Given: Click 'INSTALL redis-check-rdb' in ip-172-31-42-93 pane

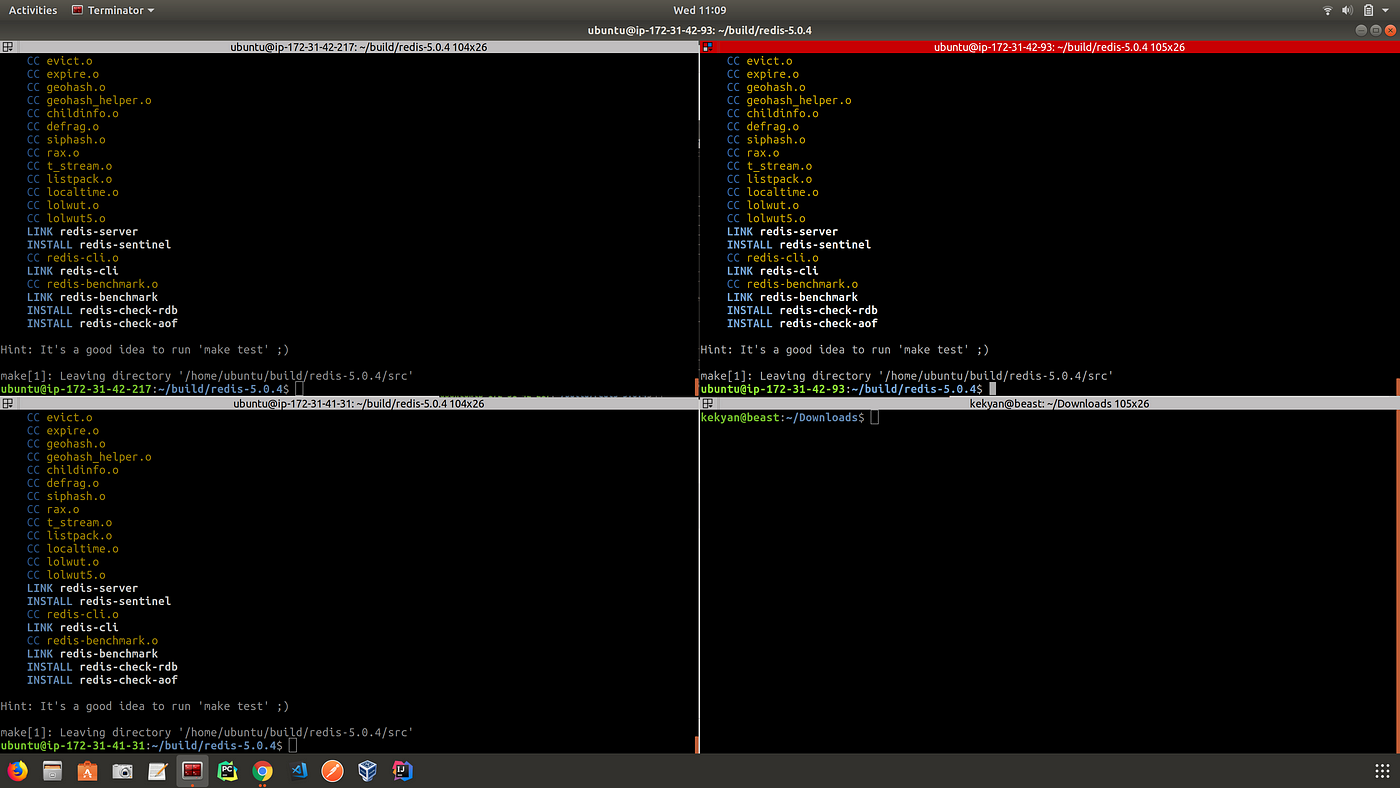Looking at the screenshot, I should click(x=802, y=310).
